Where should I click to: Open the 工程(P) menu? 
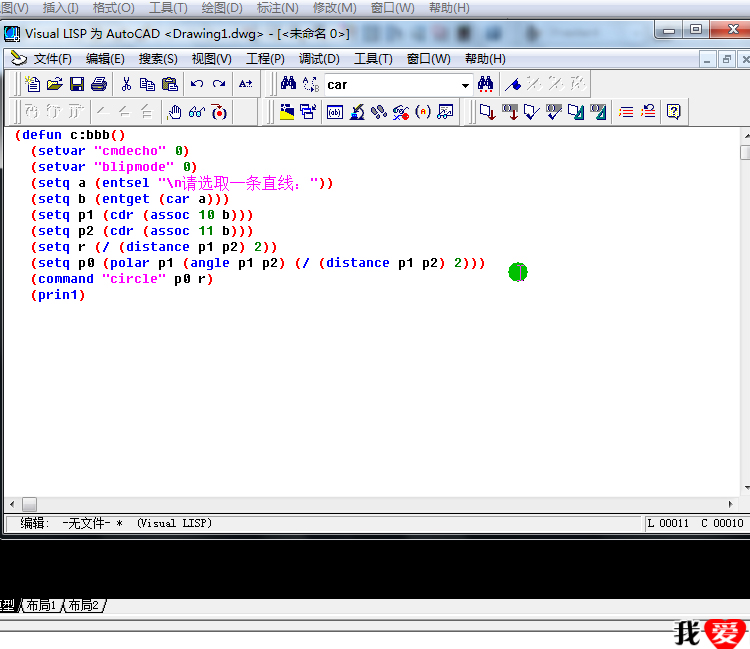coord(265,59)
